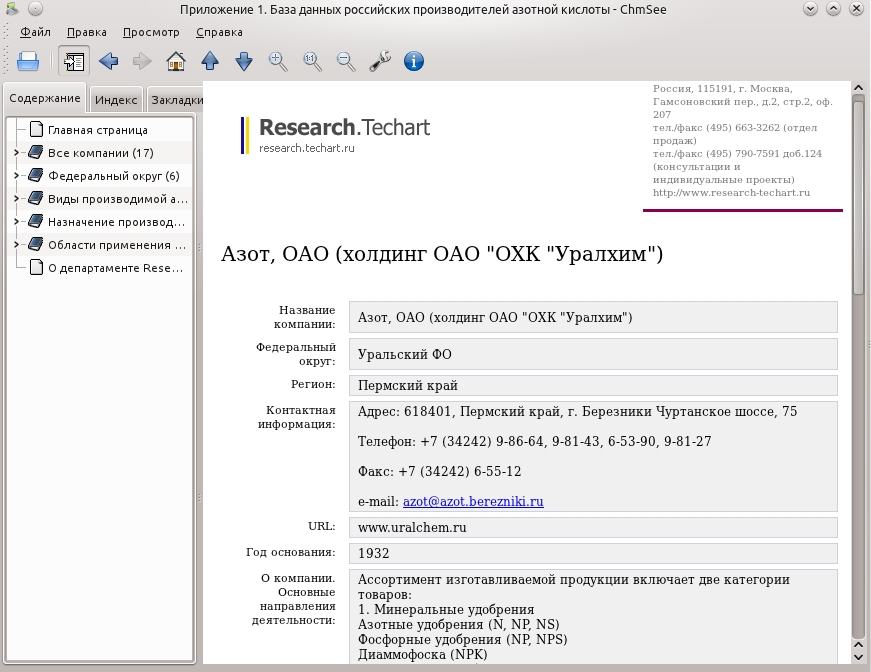Expand the Федеральный округ (6) node
The image size is (871, 672).
coord(17,175)
